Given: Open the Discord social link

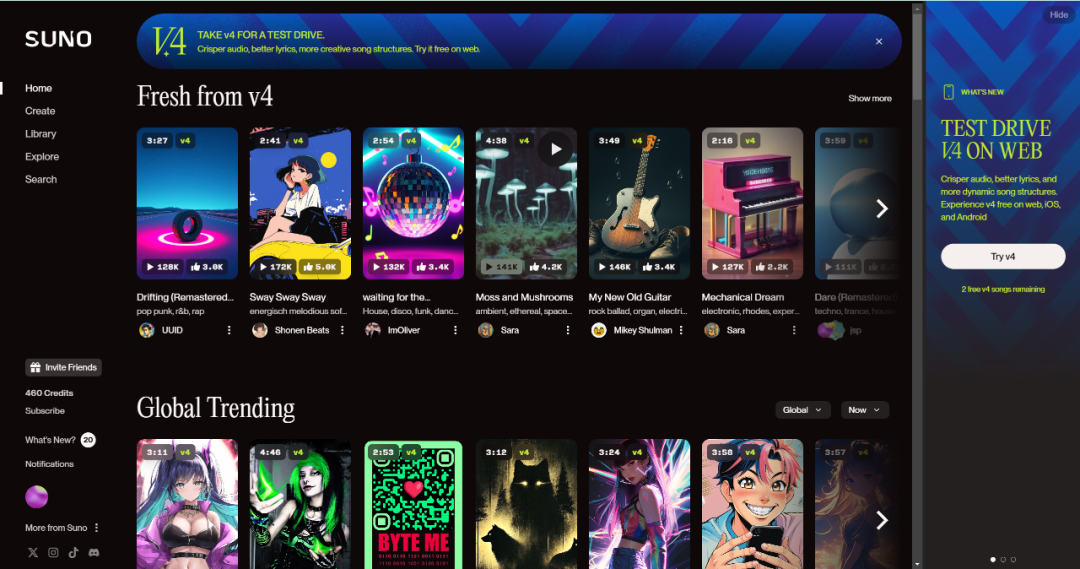Looking at the screenshot, I should tap(94, 552).
